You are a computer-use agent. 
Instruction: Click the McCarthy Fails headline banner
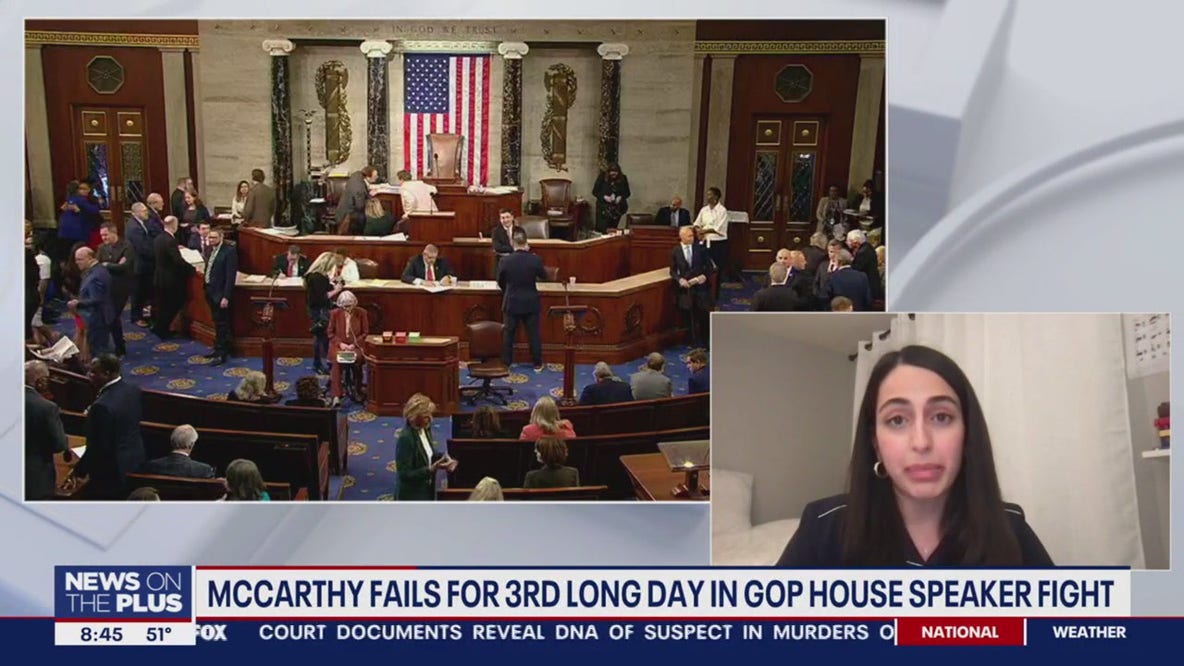[x=661, y=594]
